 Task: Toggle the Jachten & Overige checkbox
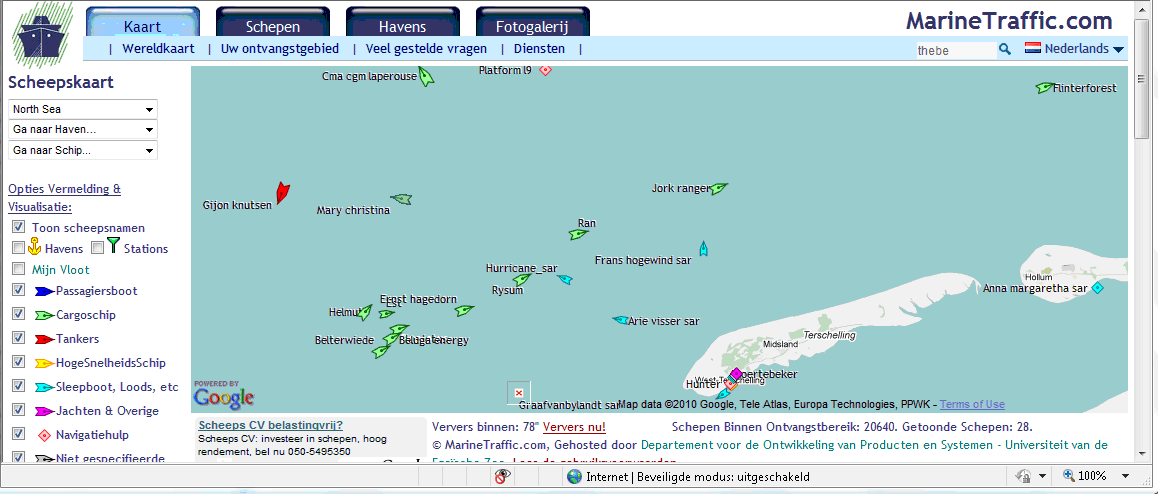click(x=18, y=410)
